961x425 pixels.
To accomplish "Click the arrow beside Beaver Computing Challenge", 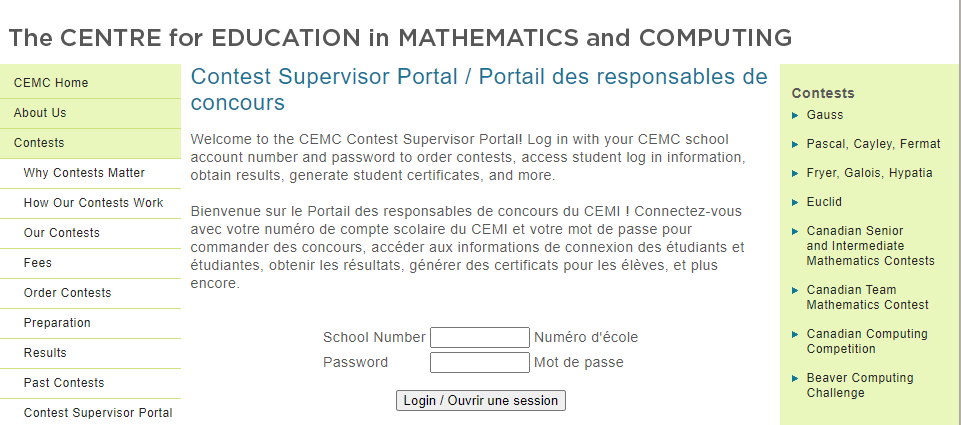I will [x=795, y=378].
